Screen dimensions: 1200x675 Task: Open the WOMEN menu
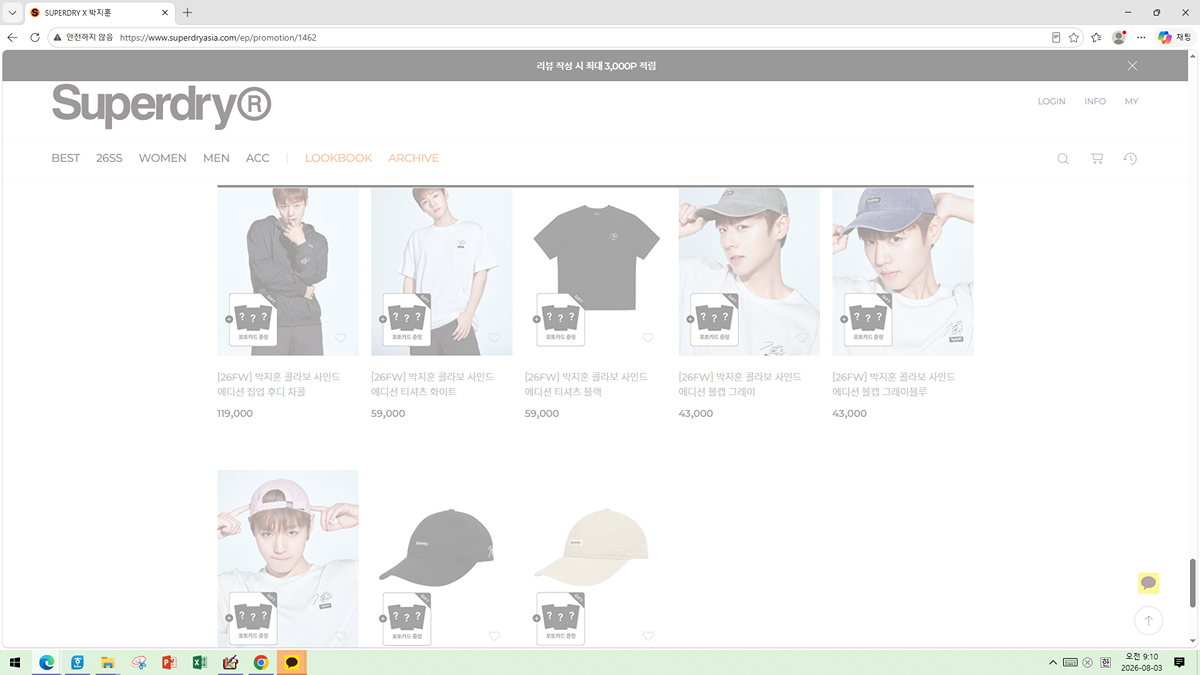tap(162, 158)
